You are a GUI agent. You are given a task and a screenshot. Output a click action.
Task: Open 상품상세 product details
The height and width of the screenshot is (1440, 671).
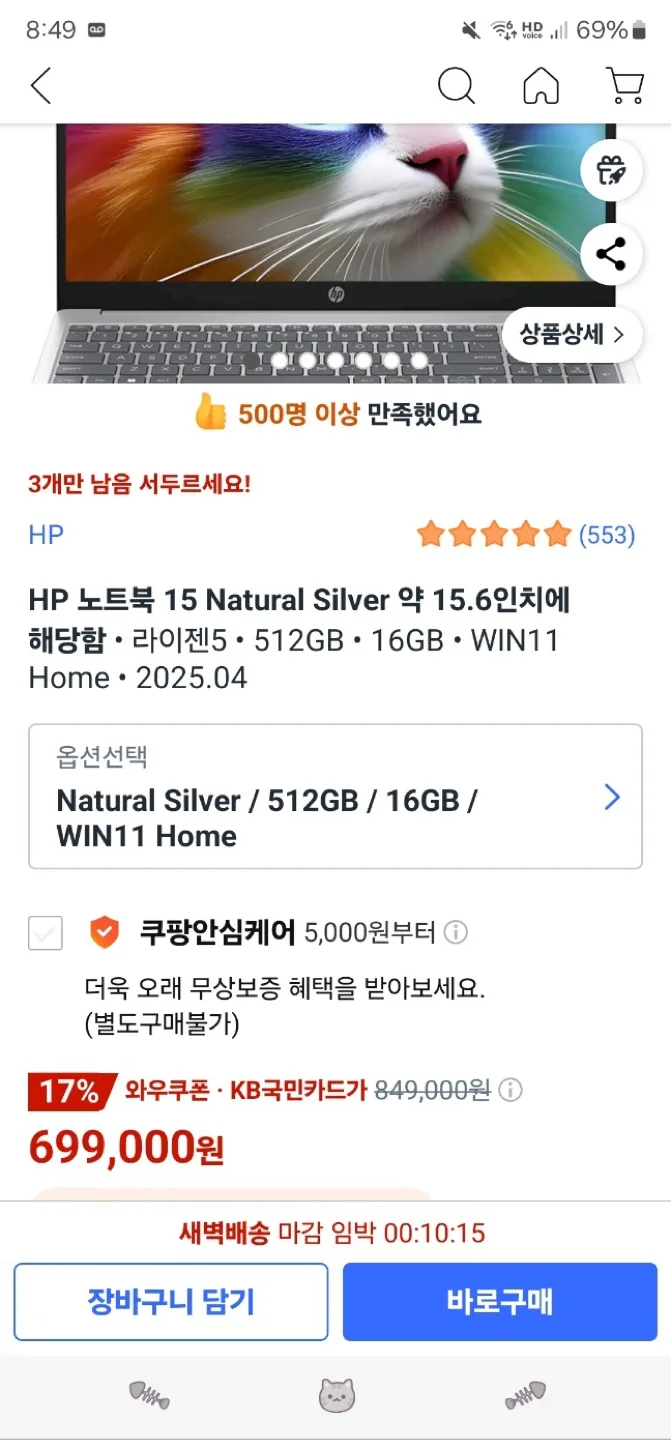[x=572, y=334]
